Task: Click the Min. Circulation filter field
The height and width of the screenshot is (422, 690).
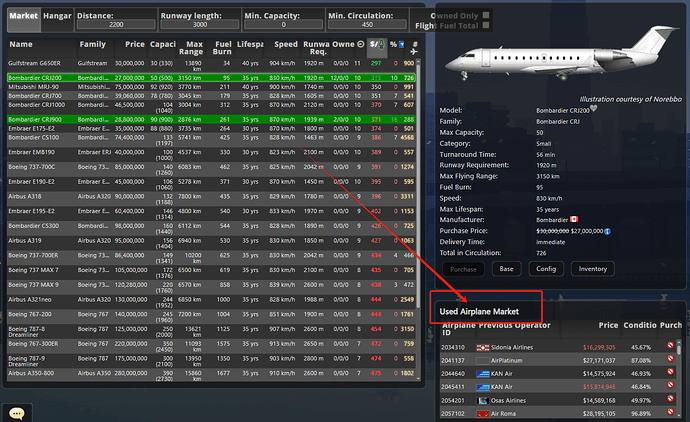Action: point(367,25)
